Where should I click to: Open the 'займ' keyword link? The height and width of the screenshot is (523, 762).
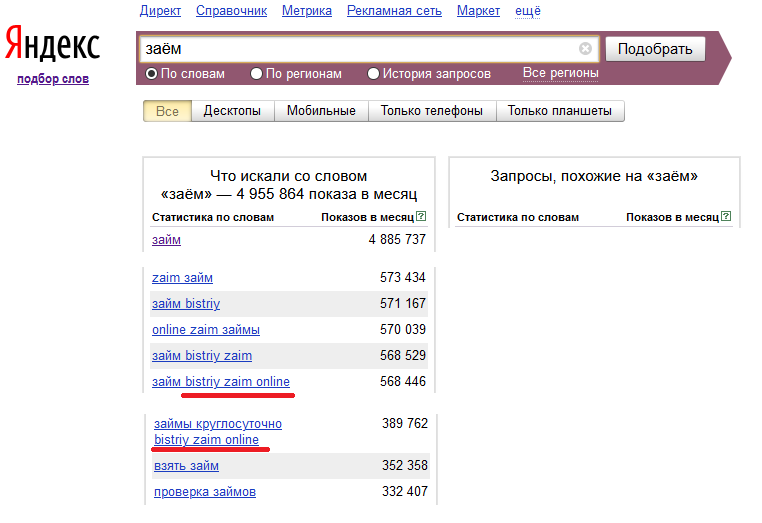pyautogui.click(x=166, y=240)
